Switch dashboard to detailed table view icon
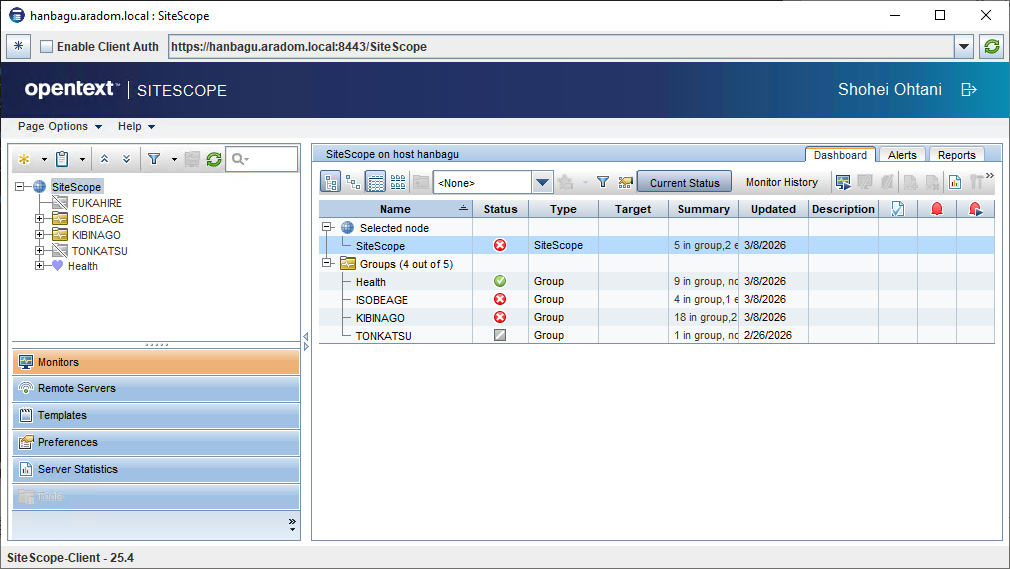Screen dimensions: 1010x569 [376, 182]
